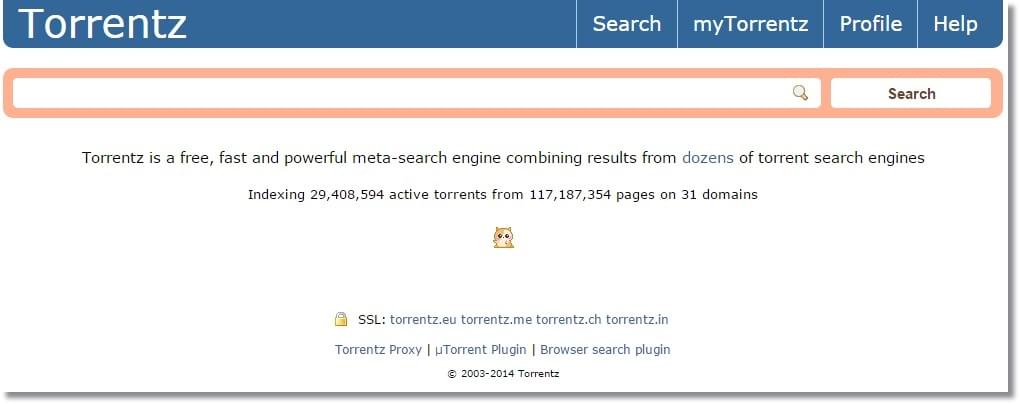Open the torrentz.in SSL link
Viewport: 1020px width, 404px height.
[637, 319]
